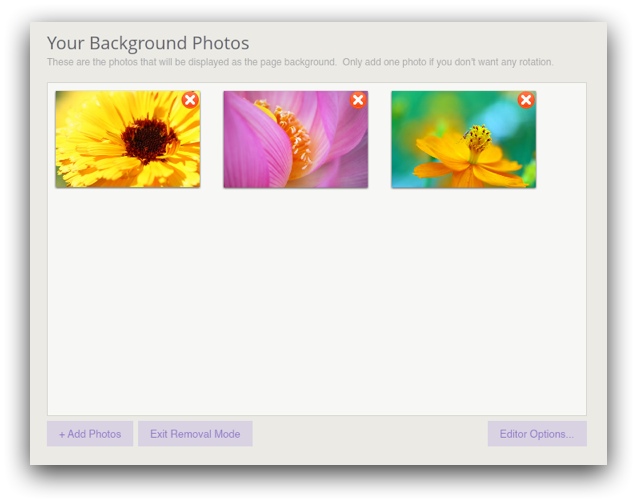This screenshot has width=644, height=499.
Task: Click the dark center of the yellow daisy
Action: click(150, 140)
